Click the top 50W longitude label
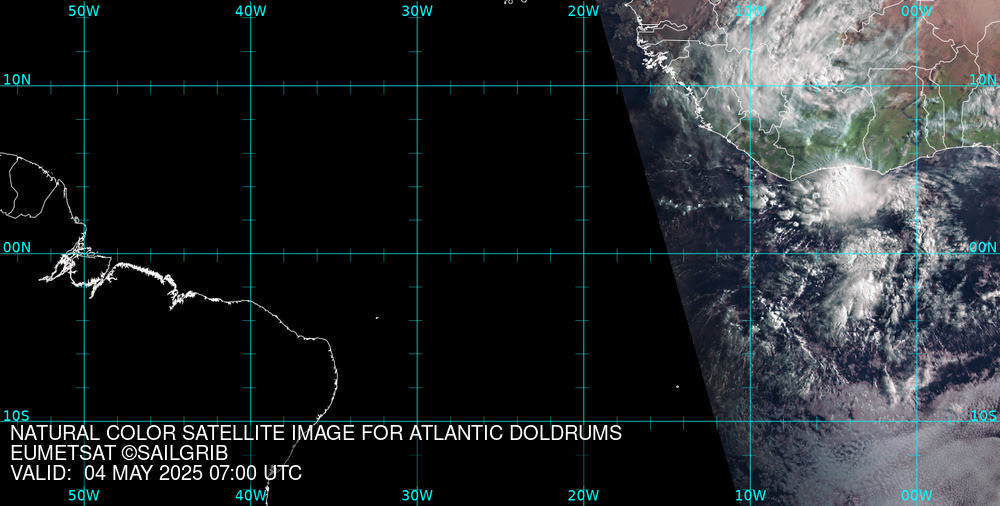Image resolution: width=1000 pixels, height=506 pixels. [84, 11]
